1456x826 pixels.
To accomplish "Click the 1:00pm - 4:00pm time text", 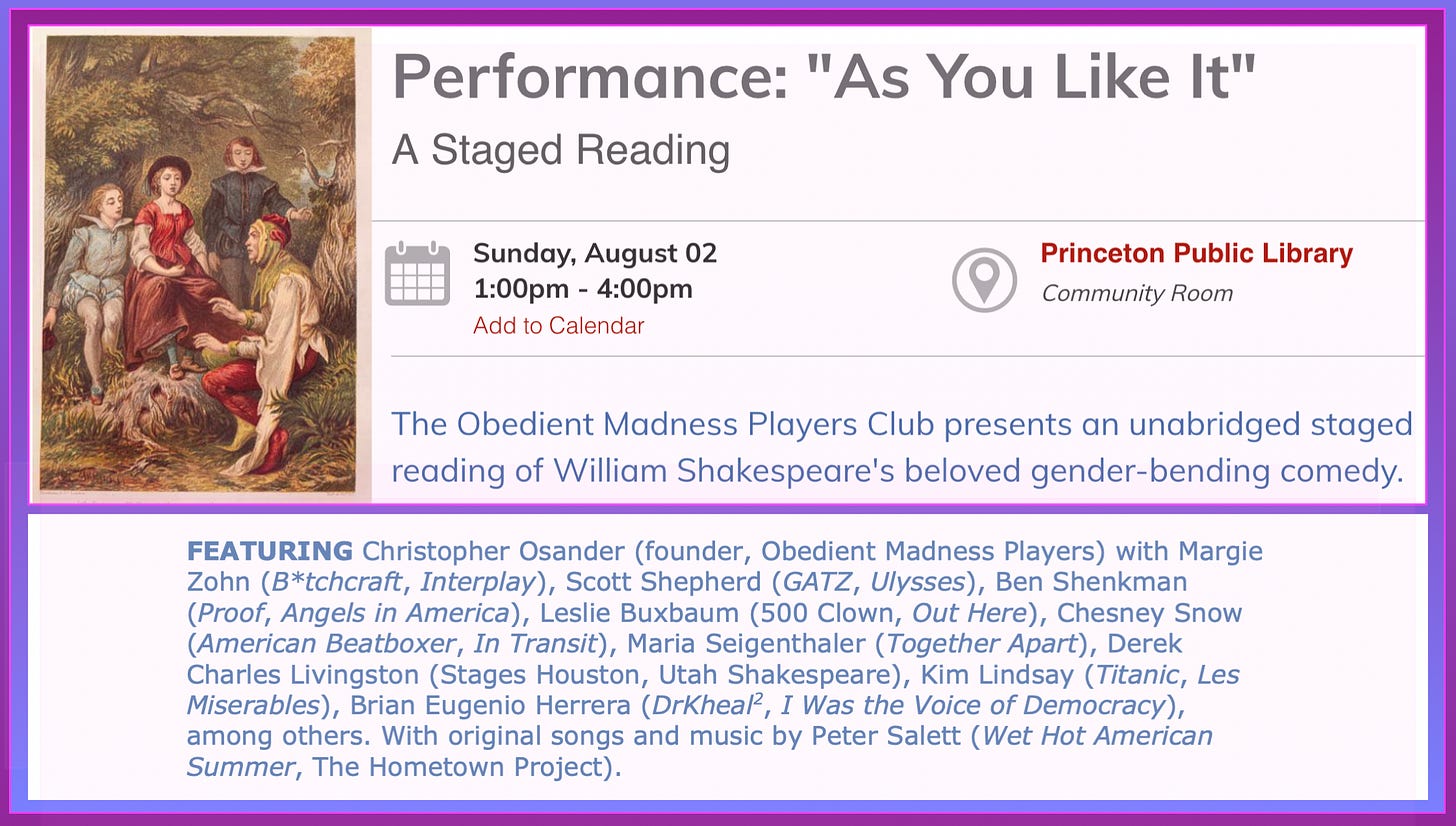I will (x=583, y=289).
